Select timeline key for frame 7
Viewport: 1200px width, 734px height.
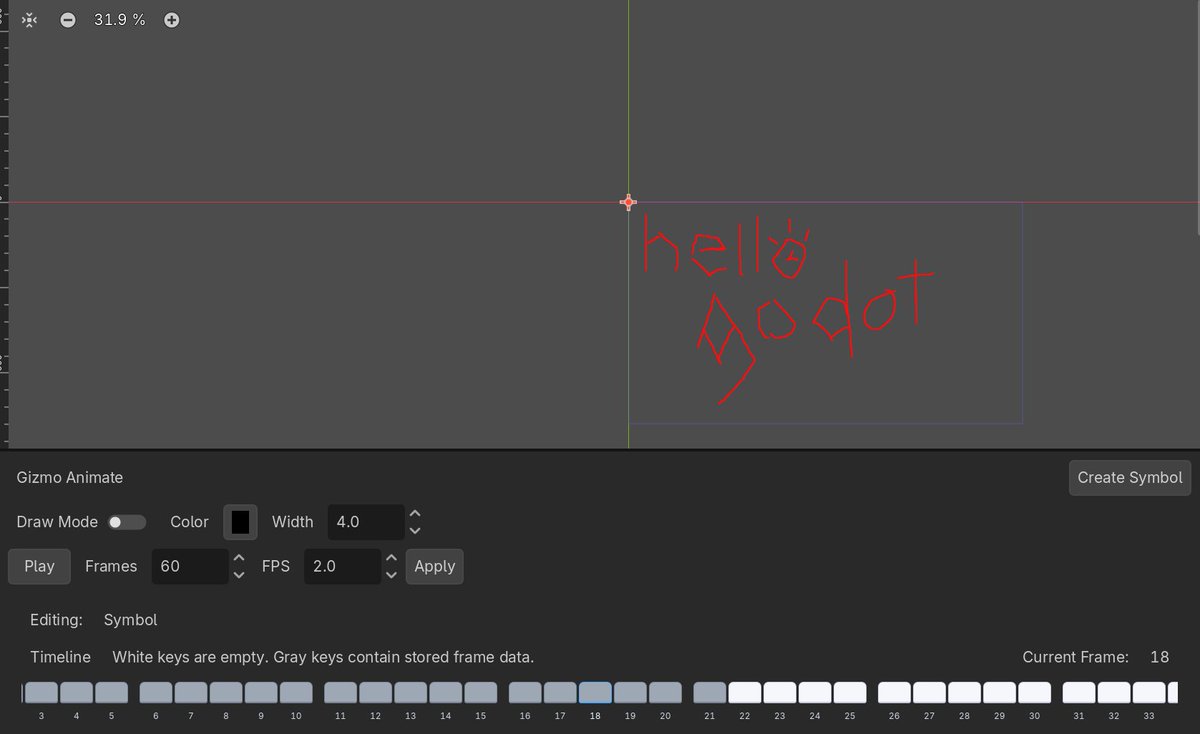[191, 692]
